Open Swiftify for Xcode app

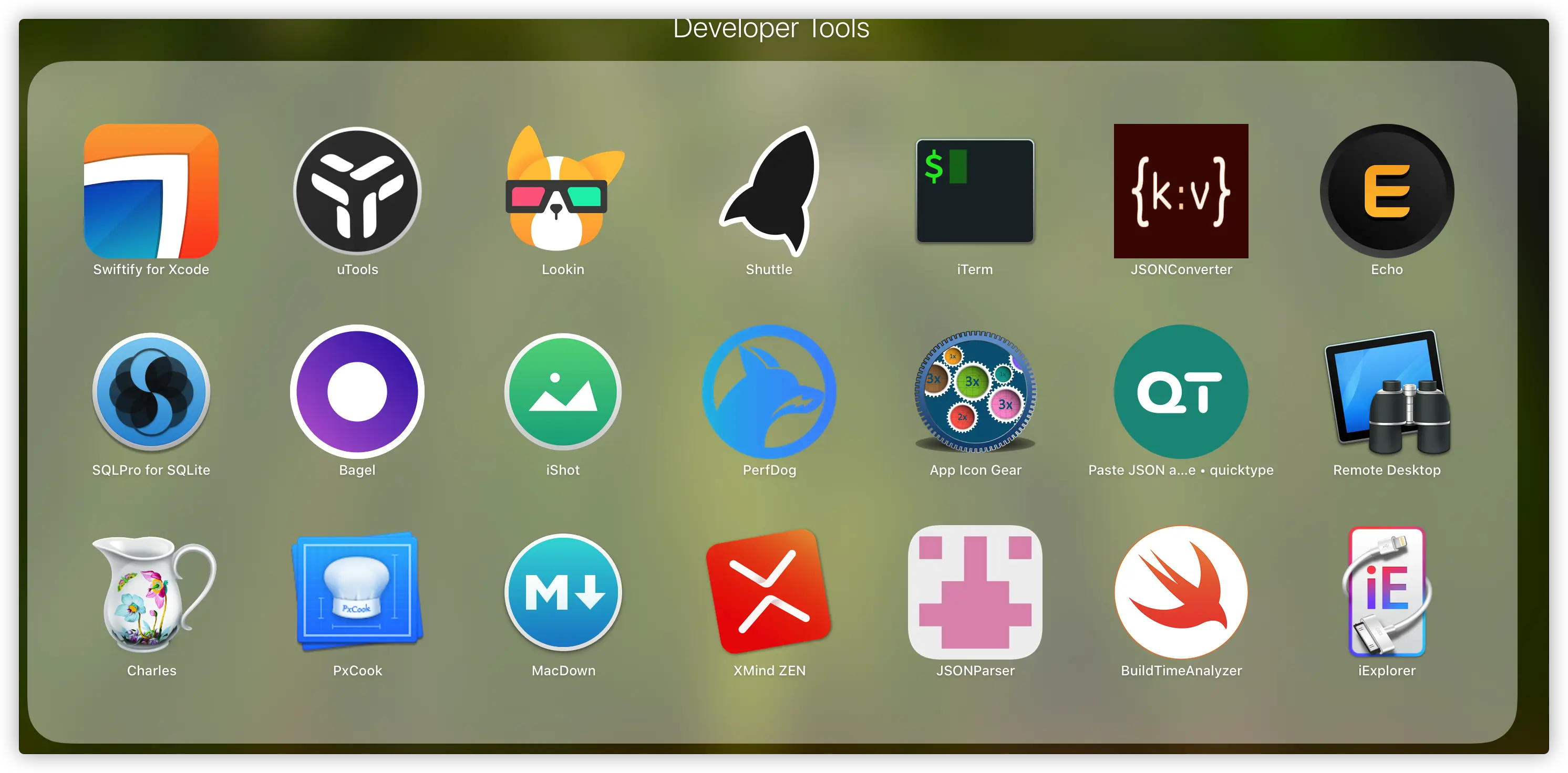[151, 191]
